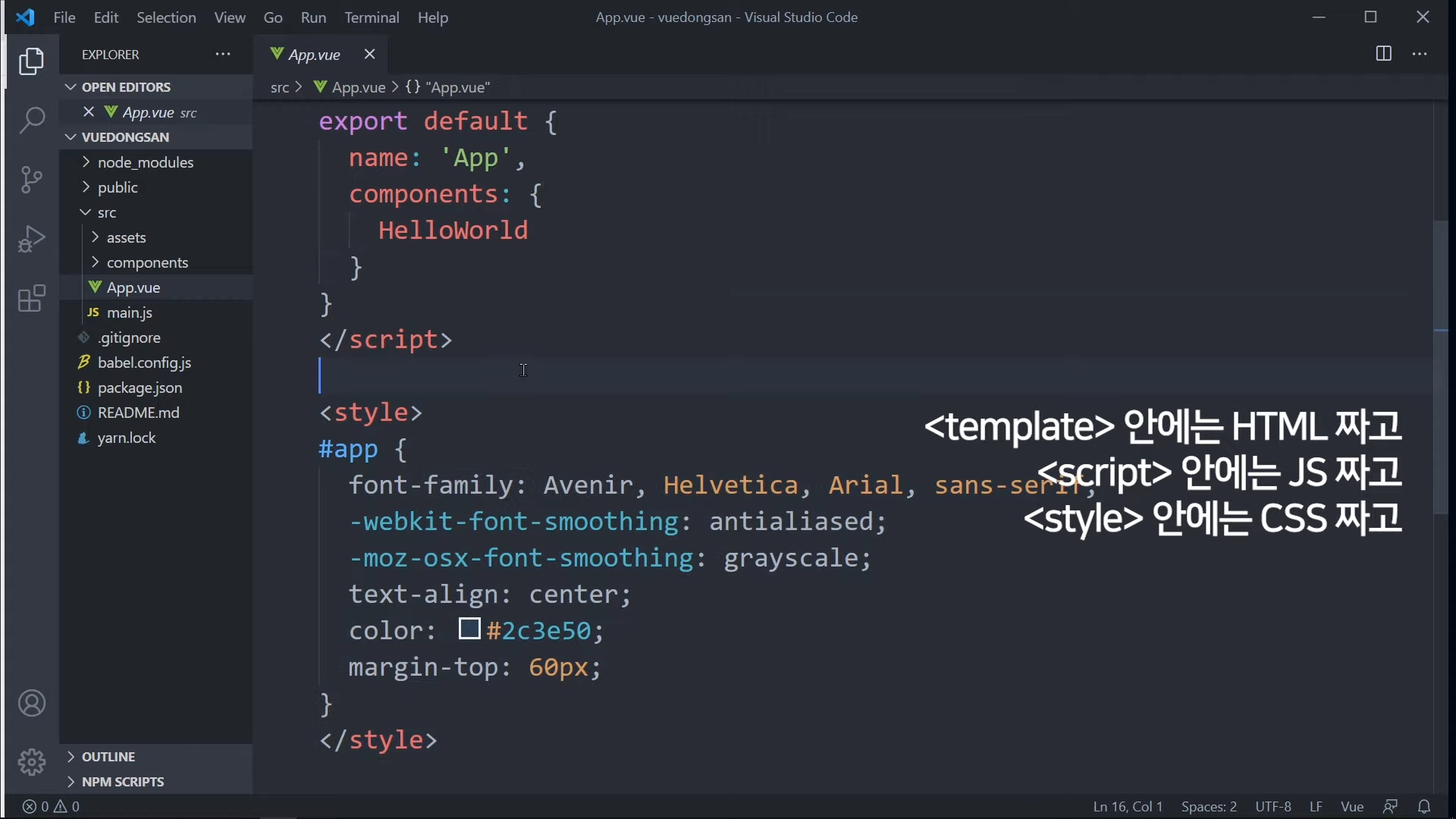Click the Split Editor Right icon
The width and height of the screenshot is (1456, 819).
click(1384, 54)
